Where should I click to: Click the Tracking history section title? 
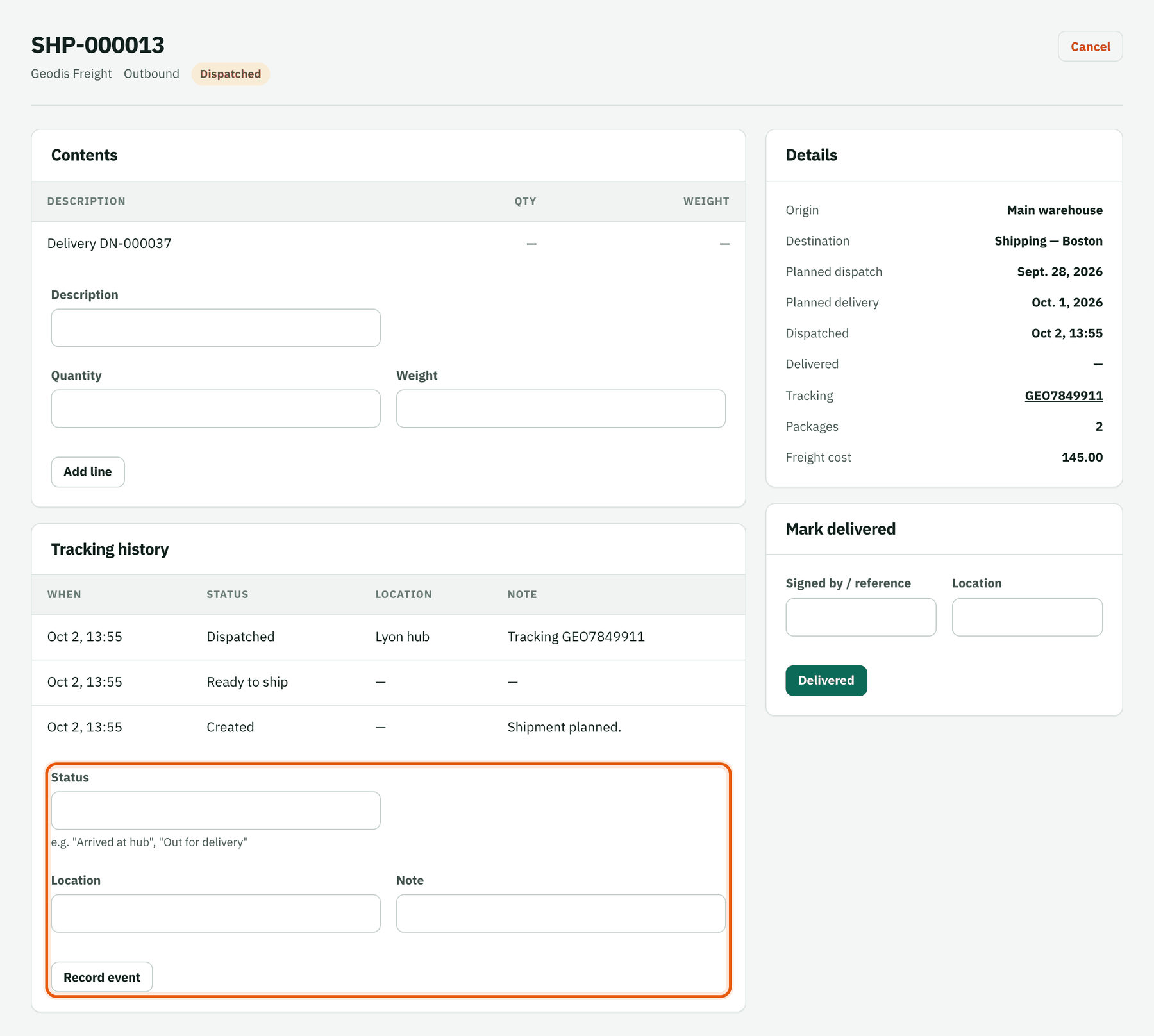tap(110, 549)
